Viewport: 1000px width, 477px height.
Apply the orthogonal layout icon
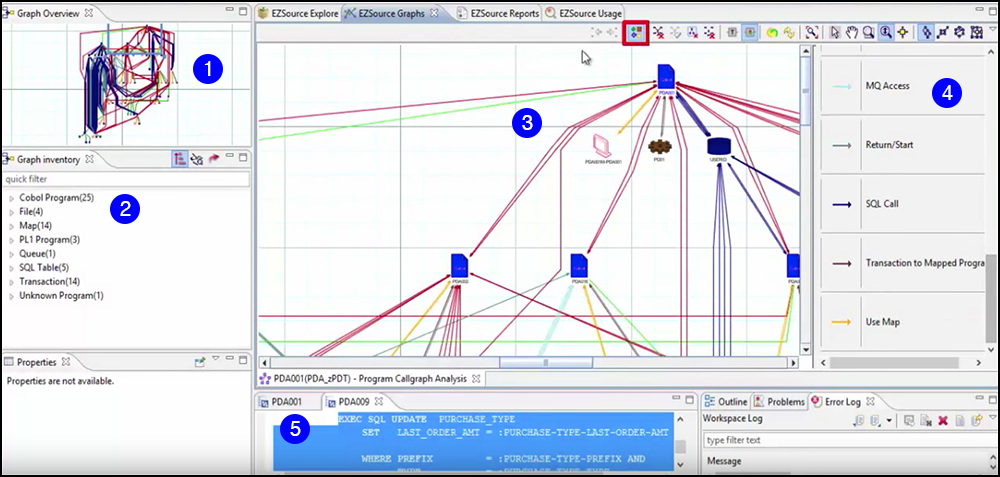(943, 32)
